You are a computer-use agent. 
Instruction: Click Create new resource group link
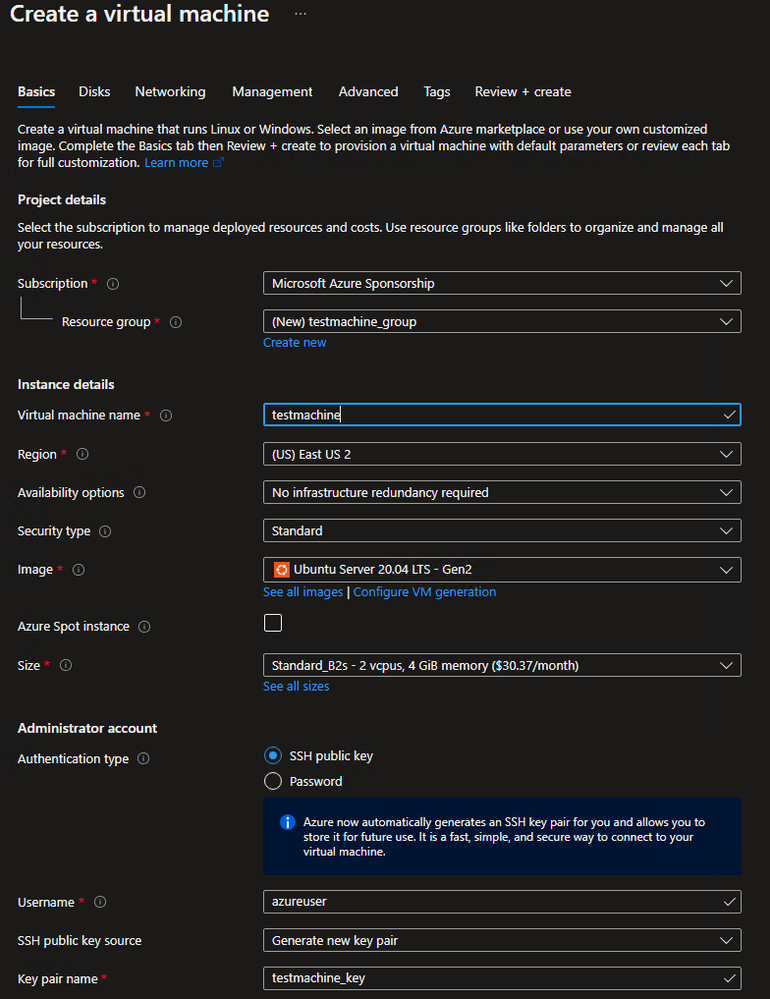tap(294, 343)
